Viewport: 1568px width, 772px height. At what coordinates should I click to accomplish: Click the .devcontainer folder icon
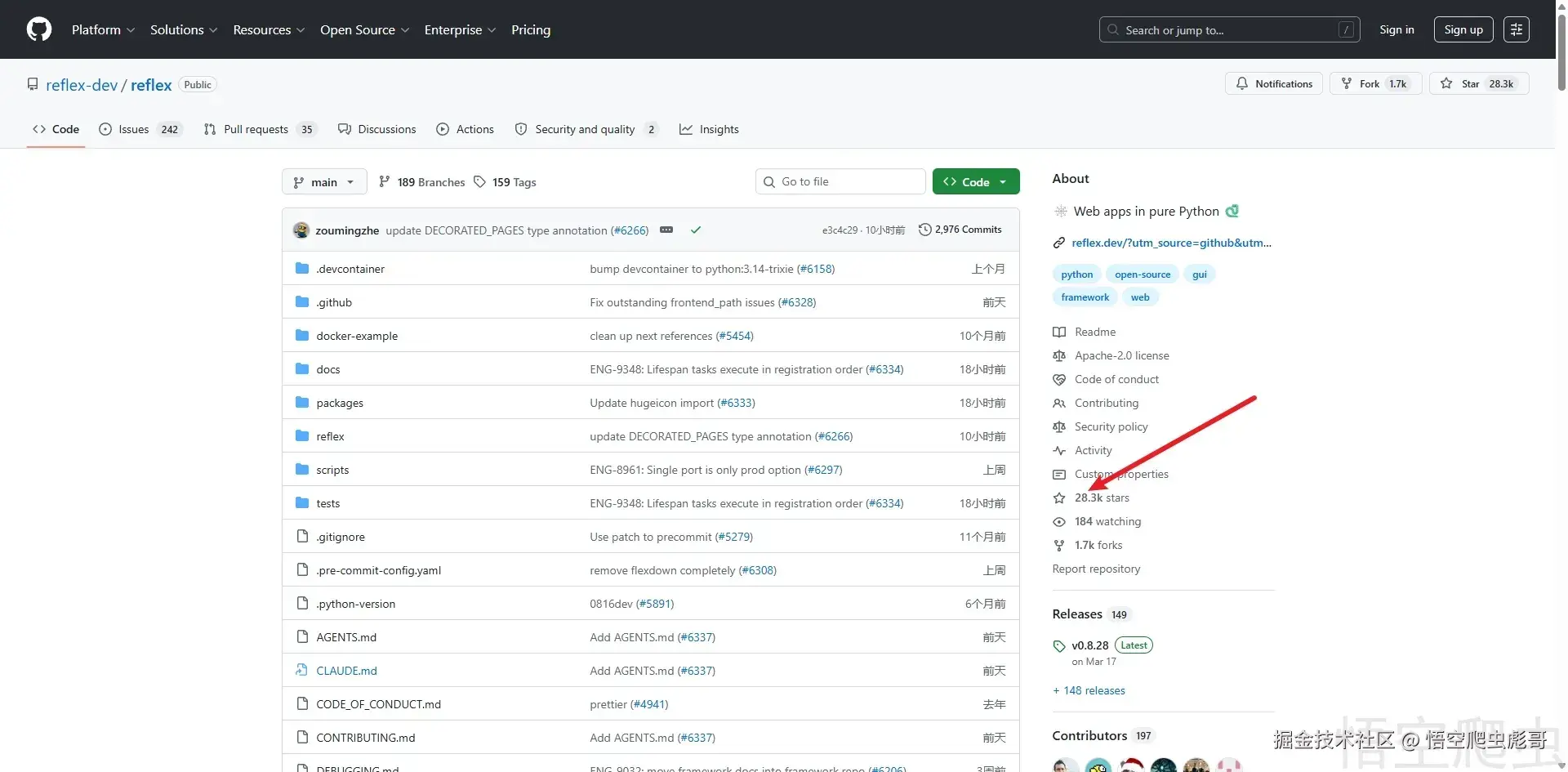pyautogui.click(x=302, y=269)
